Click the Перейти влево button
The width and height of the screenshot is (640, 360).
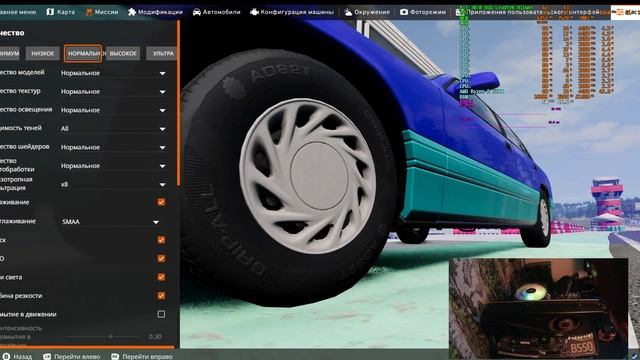(72, 356)
